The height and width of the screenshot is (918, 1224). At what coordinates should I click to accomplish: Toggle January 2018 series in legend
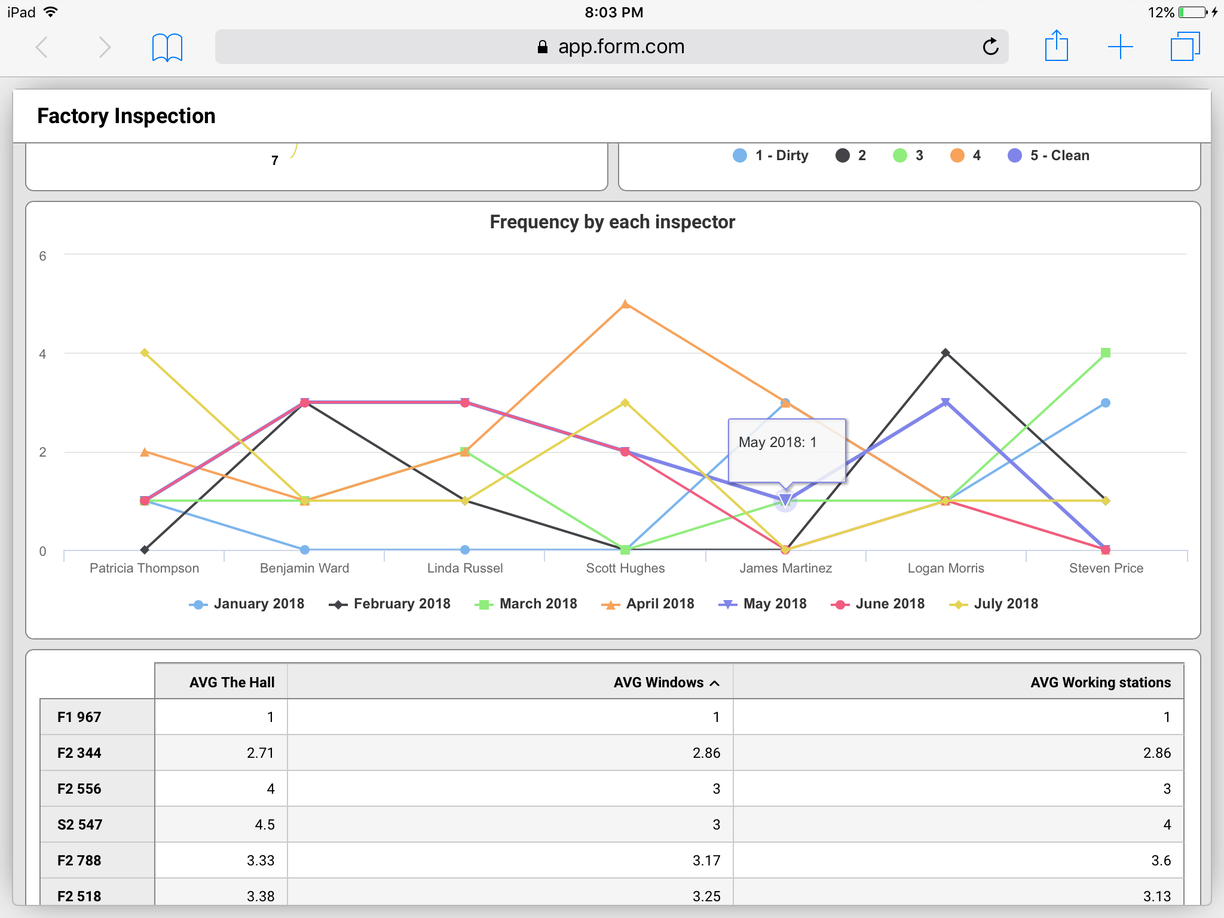(x=247, y=604)
